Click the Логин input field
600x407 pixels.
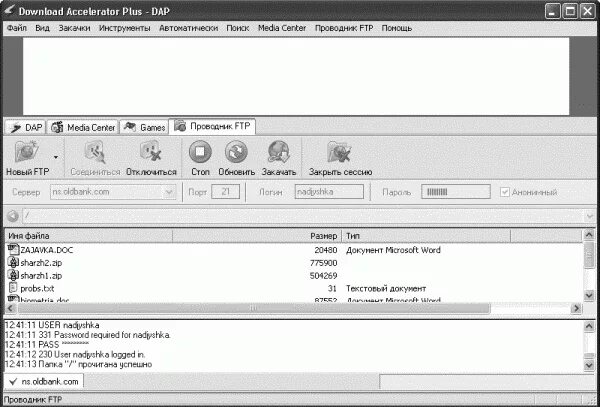pos(329,192)
